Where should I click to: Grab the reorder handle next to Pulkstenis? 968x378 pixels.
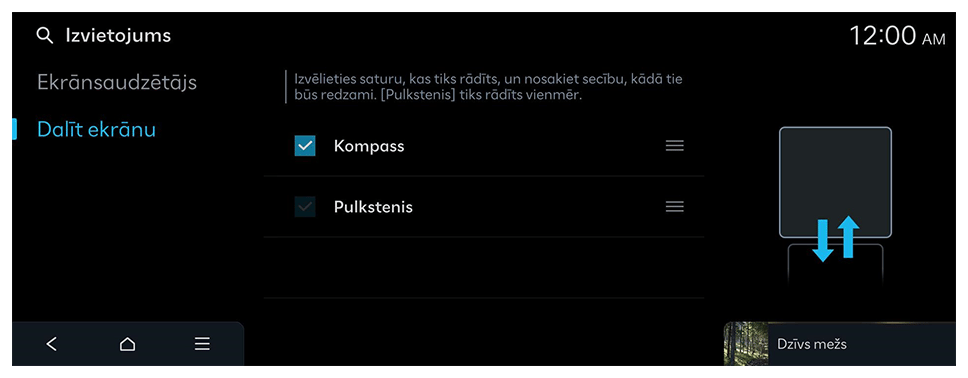(x=675, y=207)
